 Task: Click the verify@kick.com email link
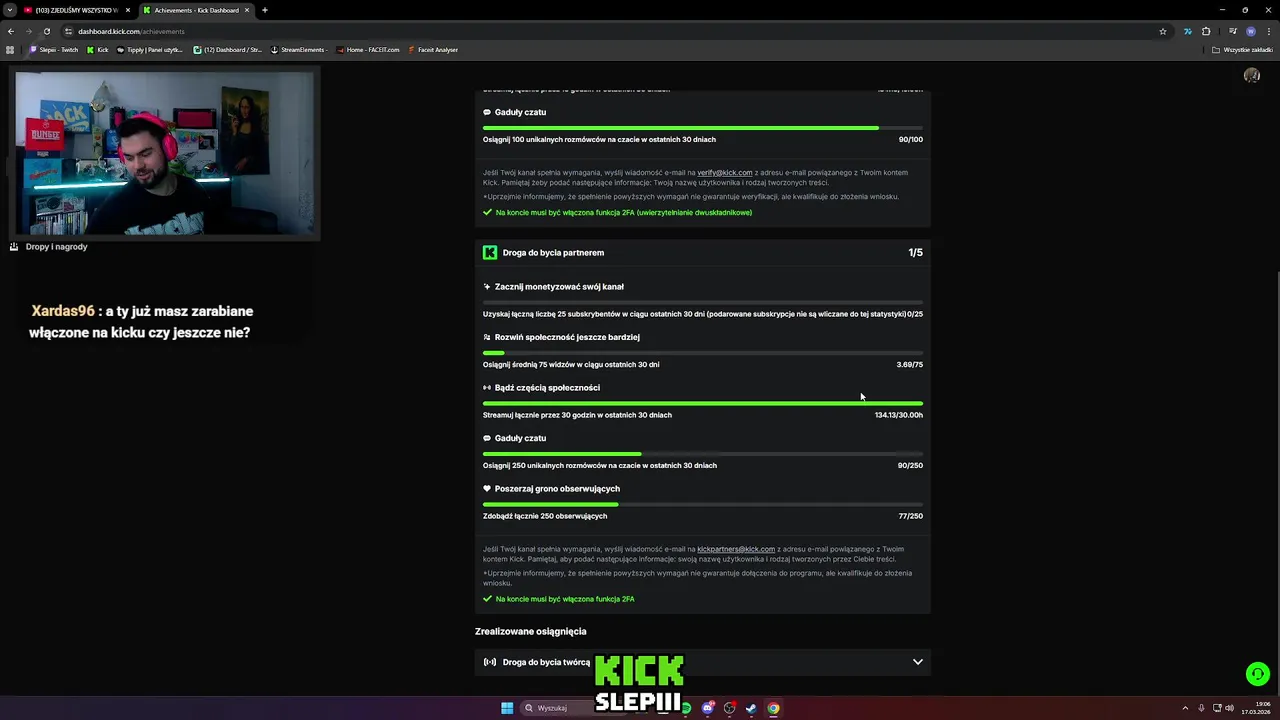click(725, 173)
